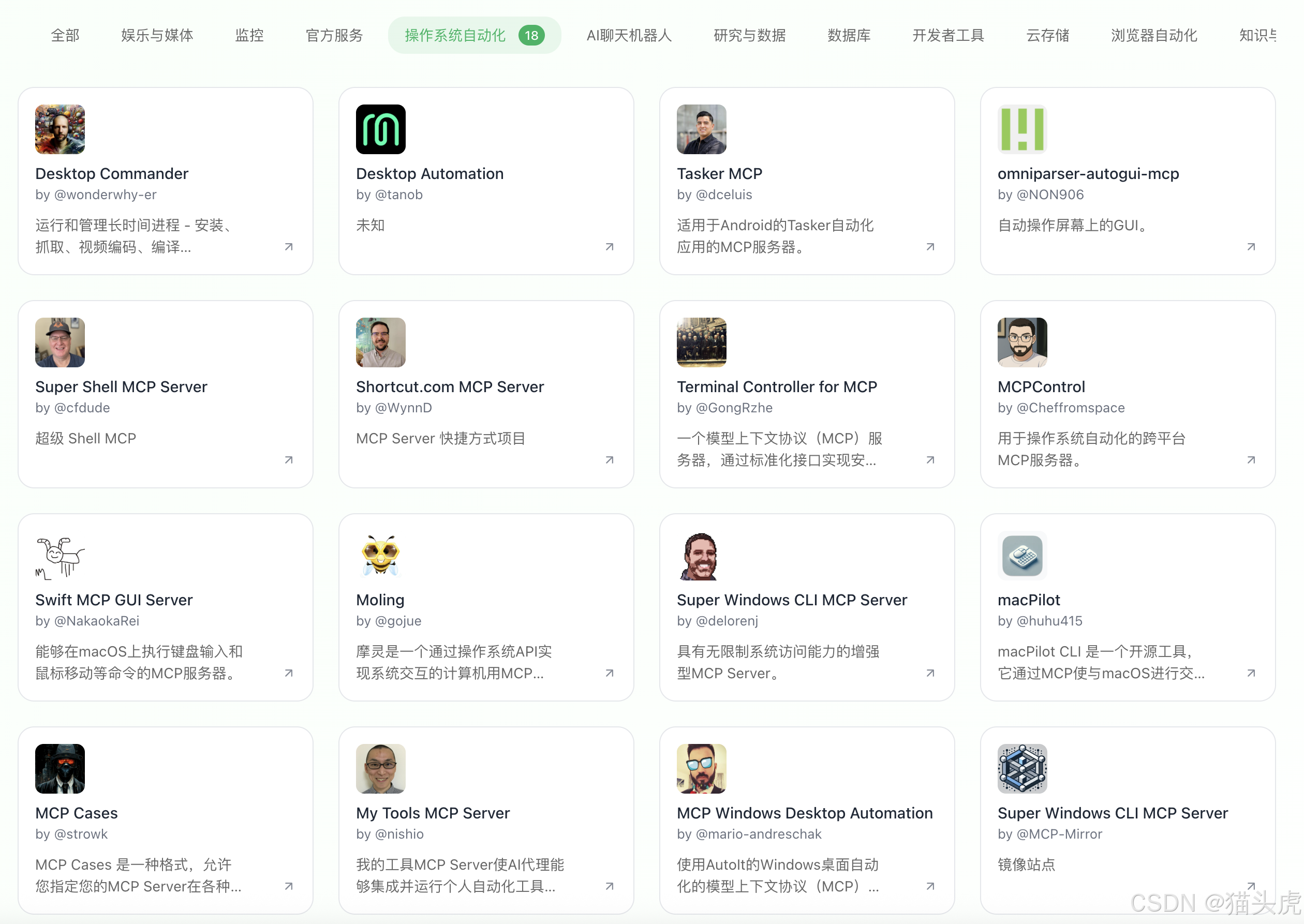Viewport: 1304px width, 924px height.
Task: Switch to the 浏览器自动化 tab
Action: click(1154, 35)
